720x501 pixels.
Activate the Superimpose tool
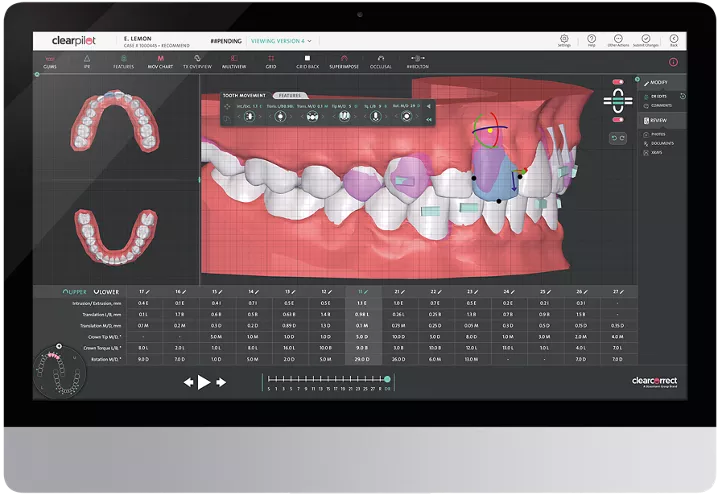click(344, 62)
